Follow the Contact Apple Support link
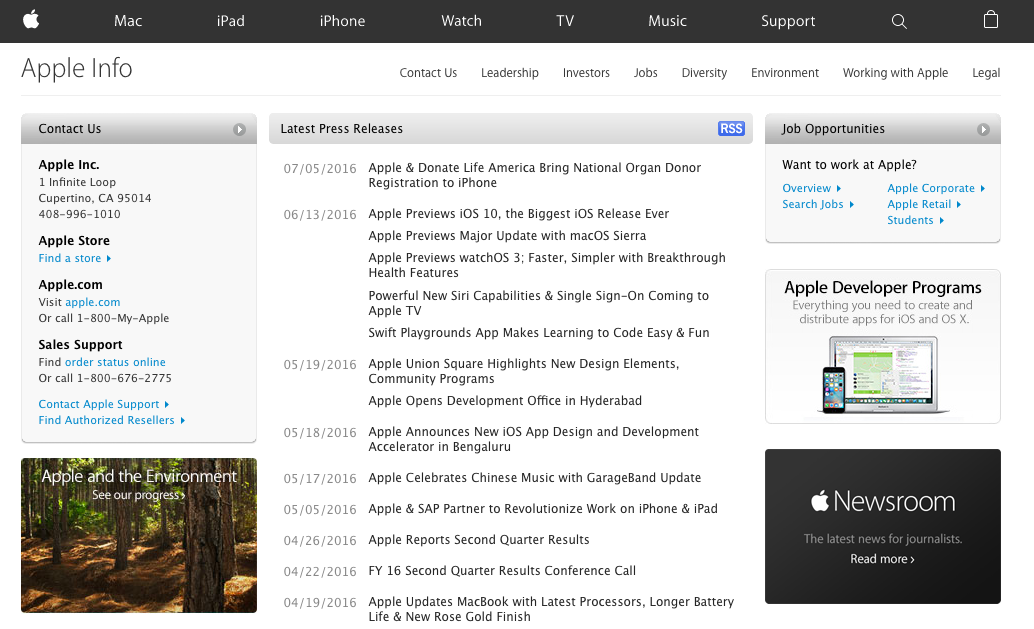Image resolution: width=1034 pixels, height=629 pixels. [99, 404]
